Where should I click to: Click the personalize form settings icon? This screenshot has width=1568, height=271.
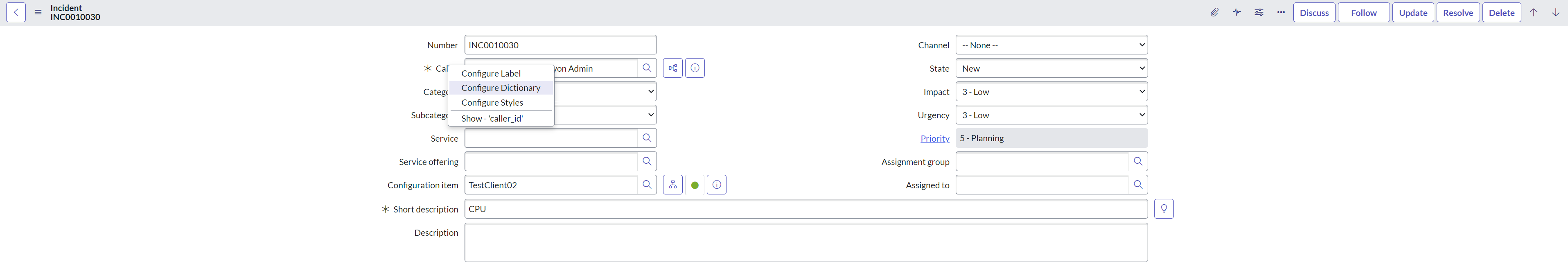click(x=1259, y=13)
